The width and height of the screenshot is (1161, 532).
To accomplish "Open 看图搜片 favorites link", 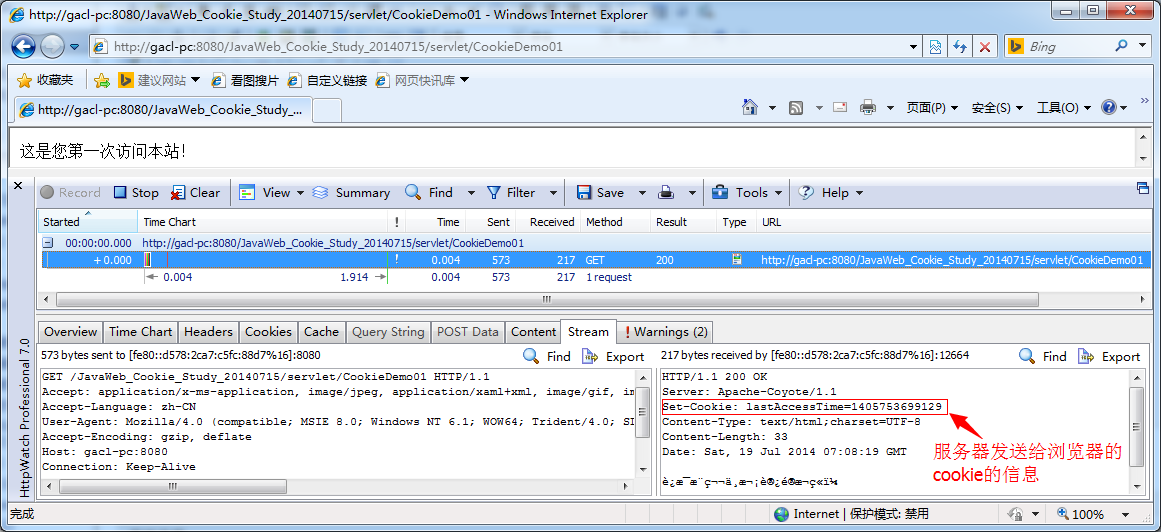I will click(x=245, y=80).
